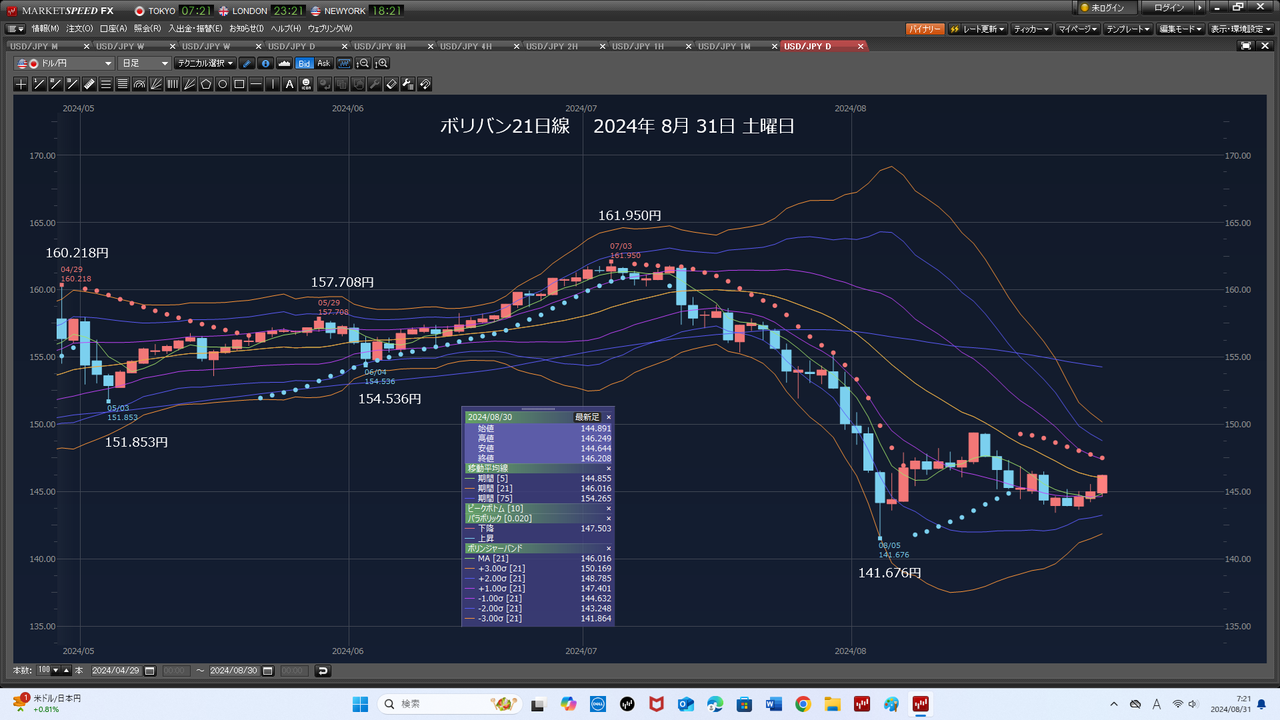The height and width of the screenshot is (720, 1280).
Task: Click the reset date range arrow button
Action: coord(323,670)
